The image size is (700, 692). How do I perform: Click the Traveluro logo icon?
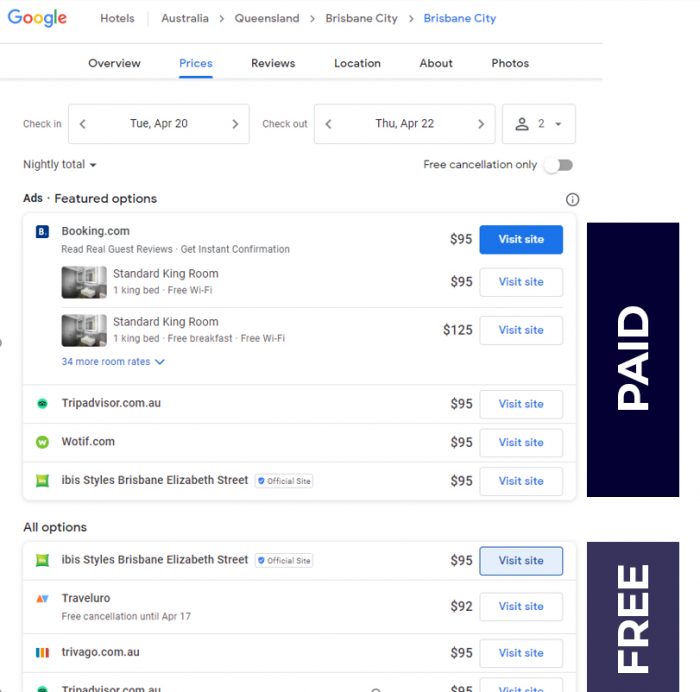click(x=42, y=599)
